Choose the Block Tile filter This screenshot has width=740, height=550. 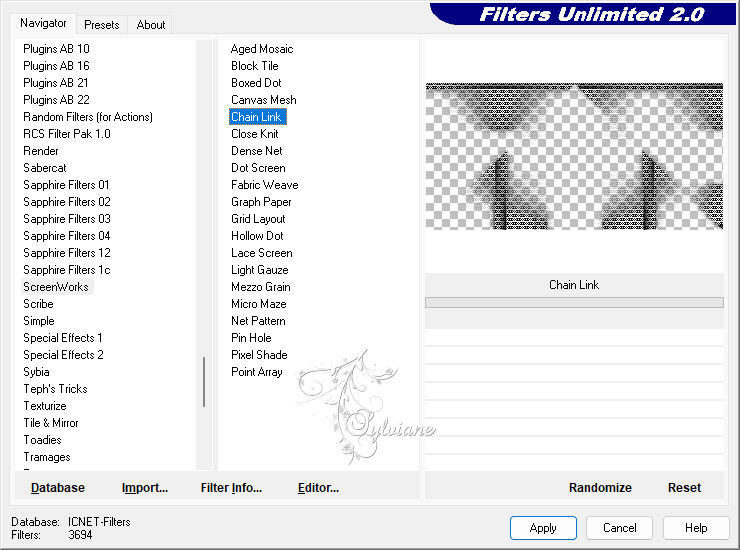tap(254, 66)
